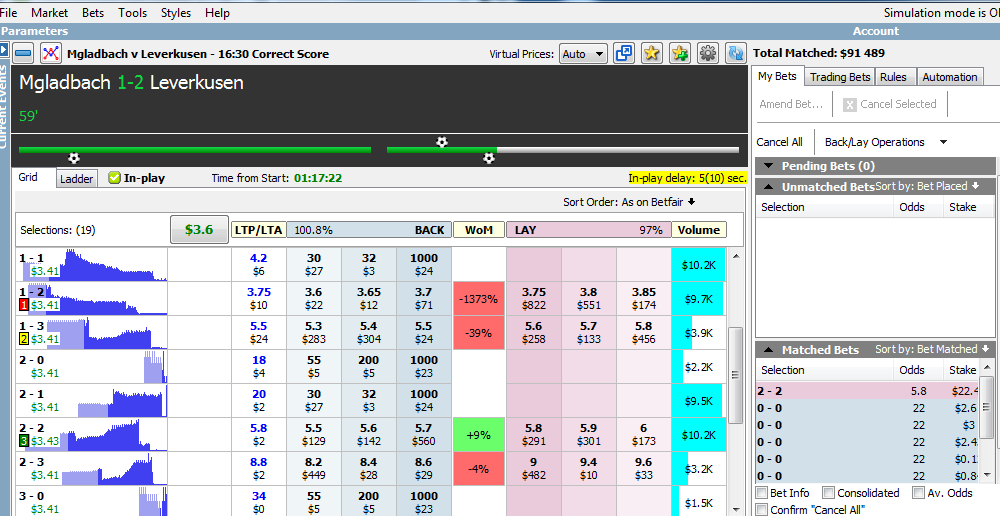Click the Cancel Selected X icon
This screenshot has height=516, width=1000.
tap(849, 105)
